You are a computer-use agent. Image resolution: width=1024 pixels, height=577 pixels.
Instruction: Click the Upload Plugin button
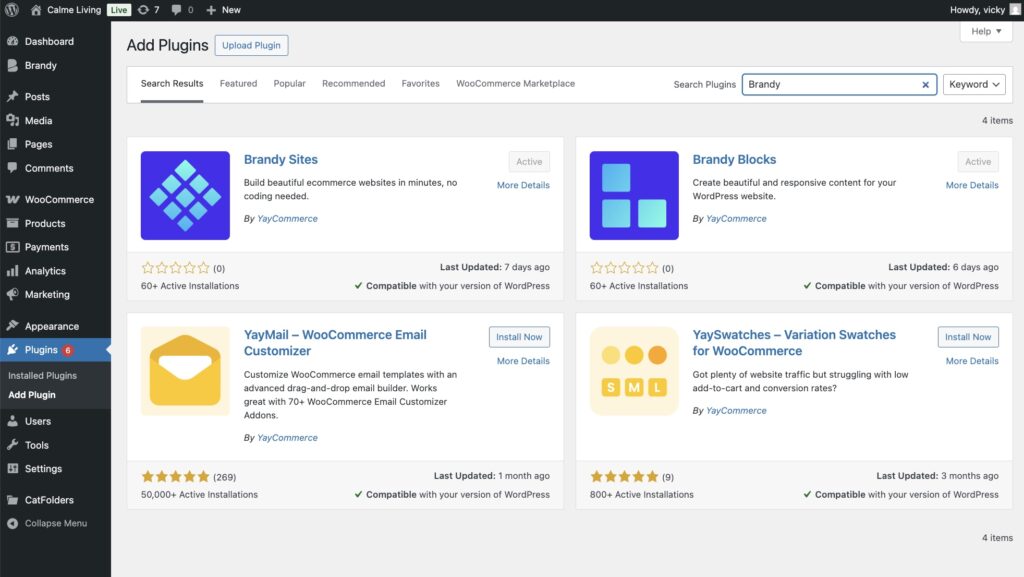pos(251,45)
